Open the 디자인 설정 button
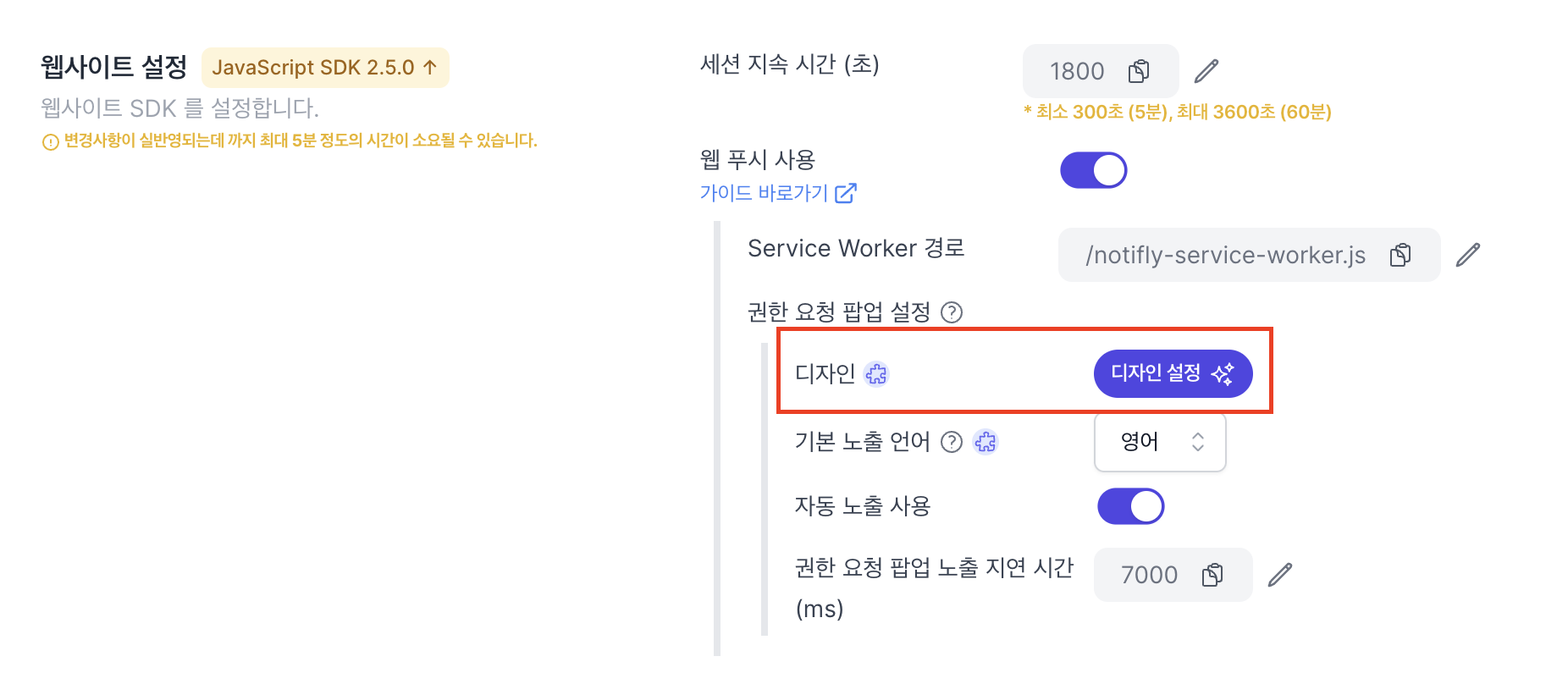The height and width of the screenshot is (684, 1568). [1173, 373]
